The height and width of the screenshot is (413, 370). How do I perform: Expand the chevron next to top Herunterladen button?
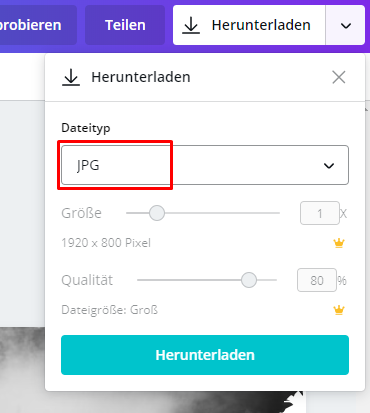coord(346,25)
